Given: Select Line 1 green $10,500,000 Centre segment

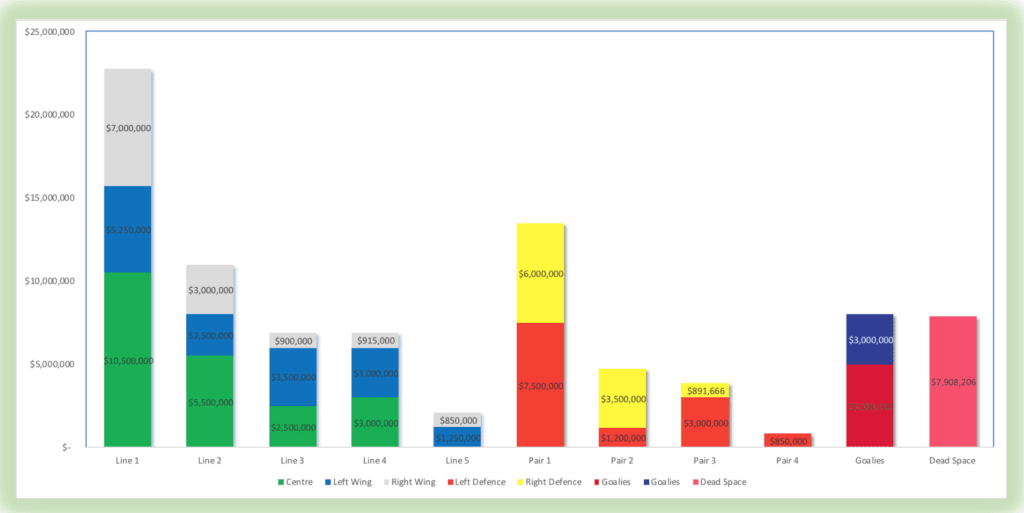Looking at the screenshot, I should (127, 360).
